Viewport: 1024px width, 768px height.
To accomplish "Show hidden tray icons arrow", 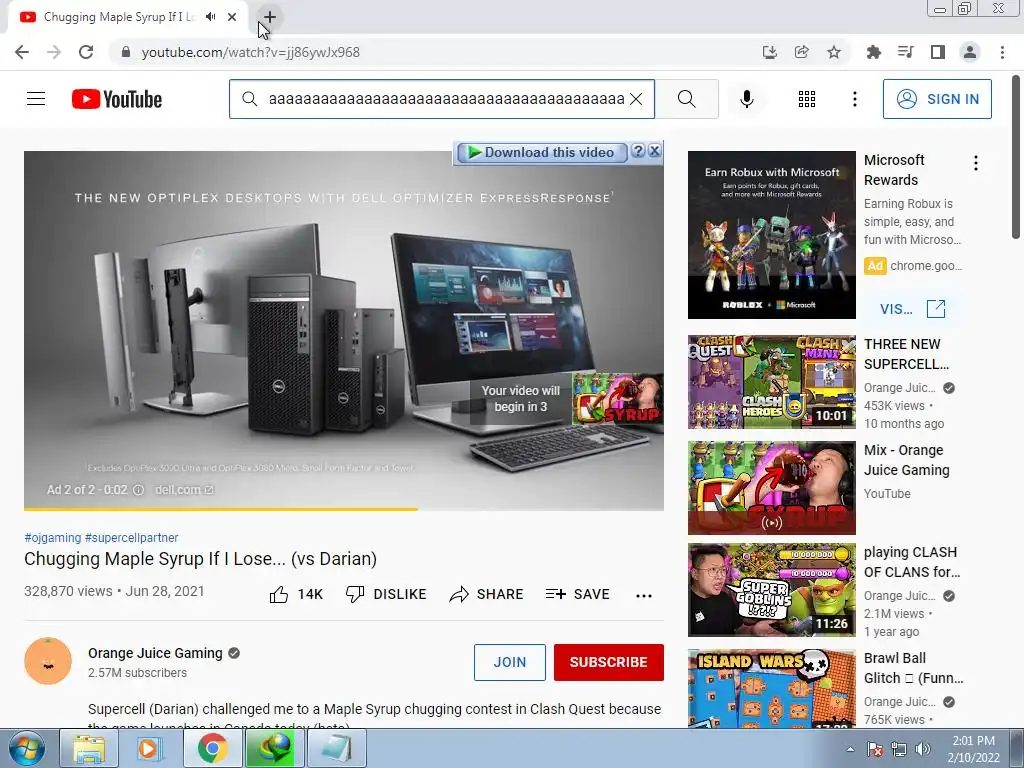I will coord(850,749).
